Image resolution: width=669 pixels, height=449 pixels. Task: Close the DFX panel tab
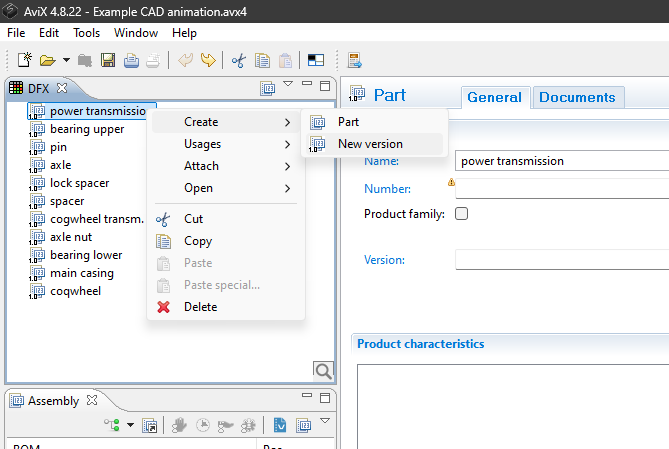click(61, 88)
